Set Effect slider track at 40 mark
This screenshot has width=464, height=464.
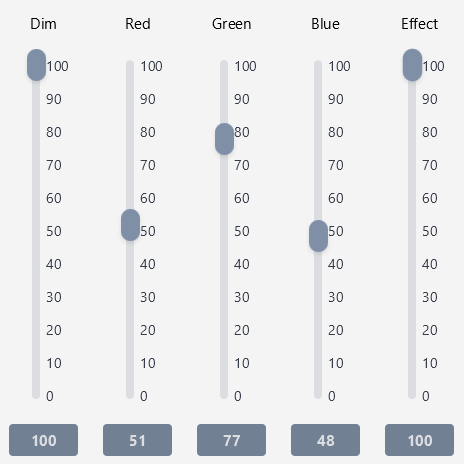pos(412,264)
